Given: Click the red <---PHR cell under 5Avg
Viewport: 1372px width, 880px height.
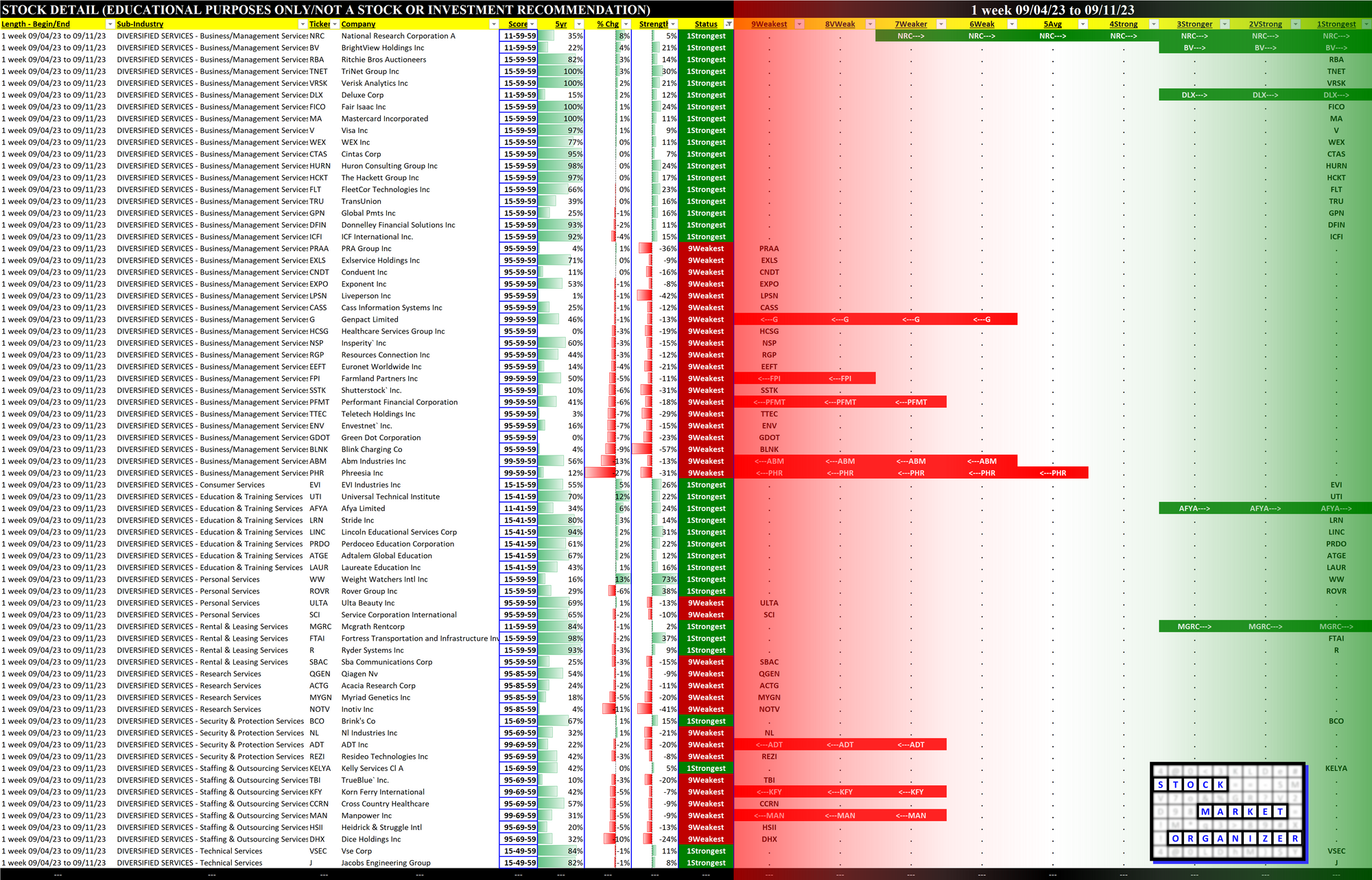Looking at the screenshot, I should pos(1052,473).
